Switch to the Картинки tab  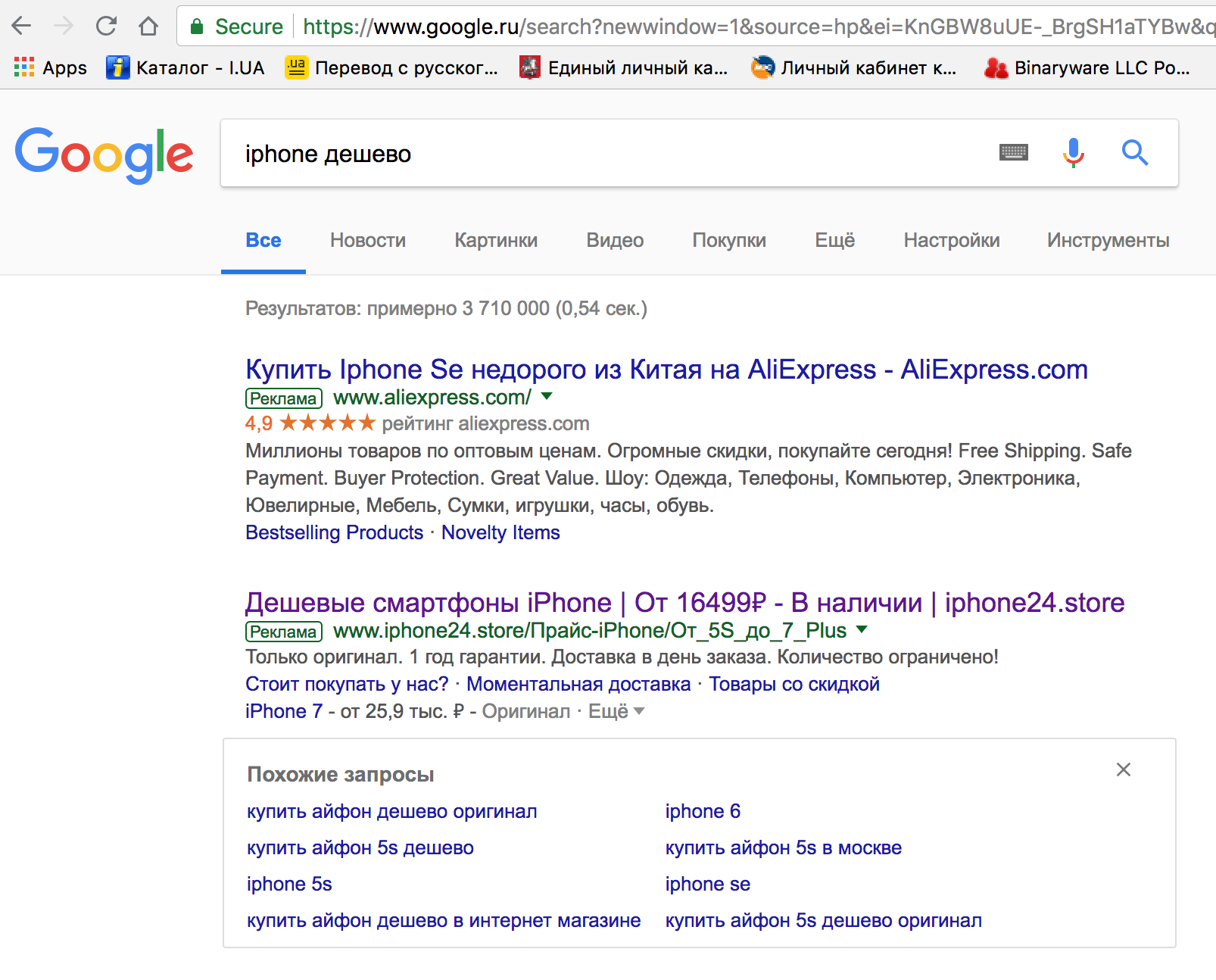click(x=496, y=241)
